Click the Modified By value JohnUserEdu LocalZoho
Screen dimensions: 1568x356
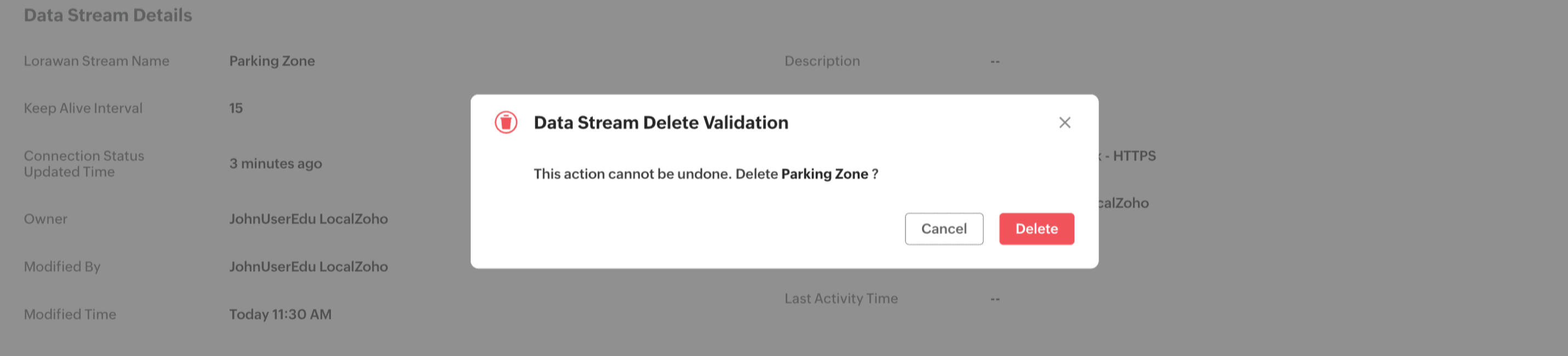point(308,267)
